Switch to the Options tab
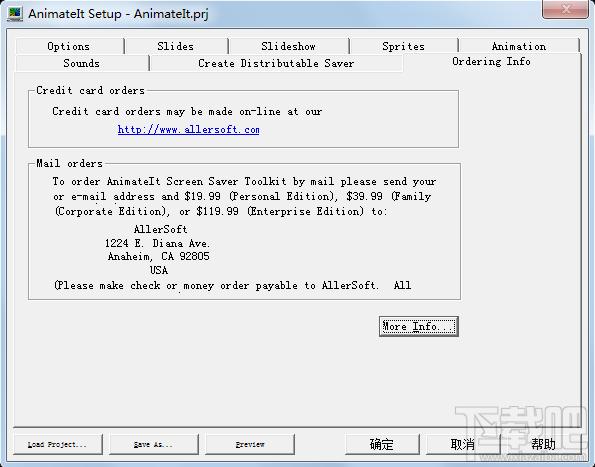595x467 pixels. pos(69,46)
